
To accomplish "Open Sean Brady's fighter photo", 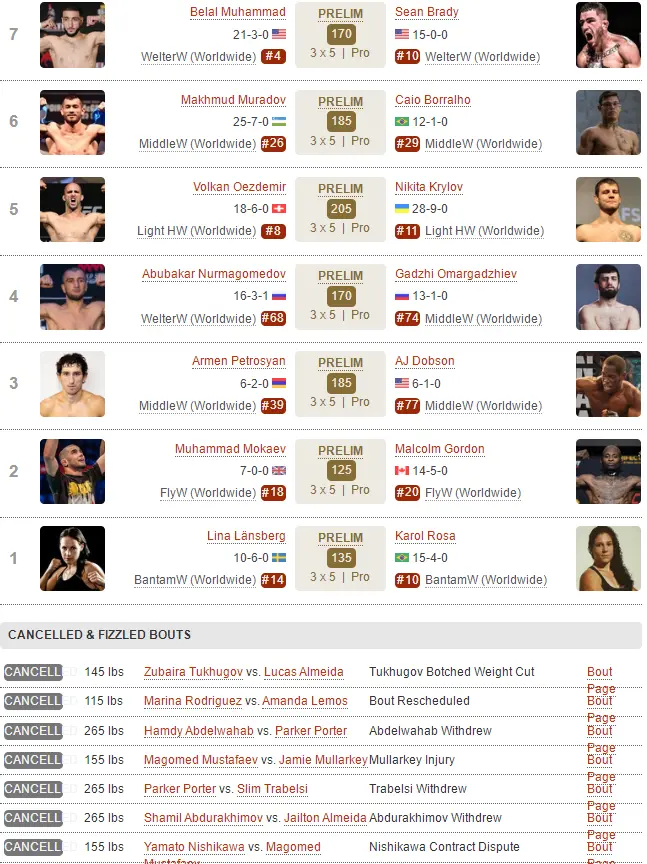I will click(x=608, y=35).
